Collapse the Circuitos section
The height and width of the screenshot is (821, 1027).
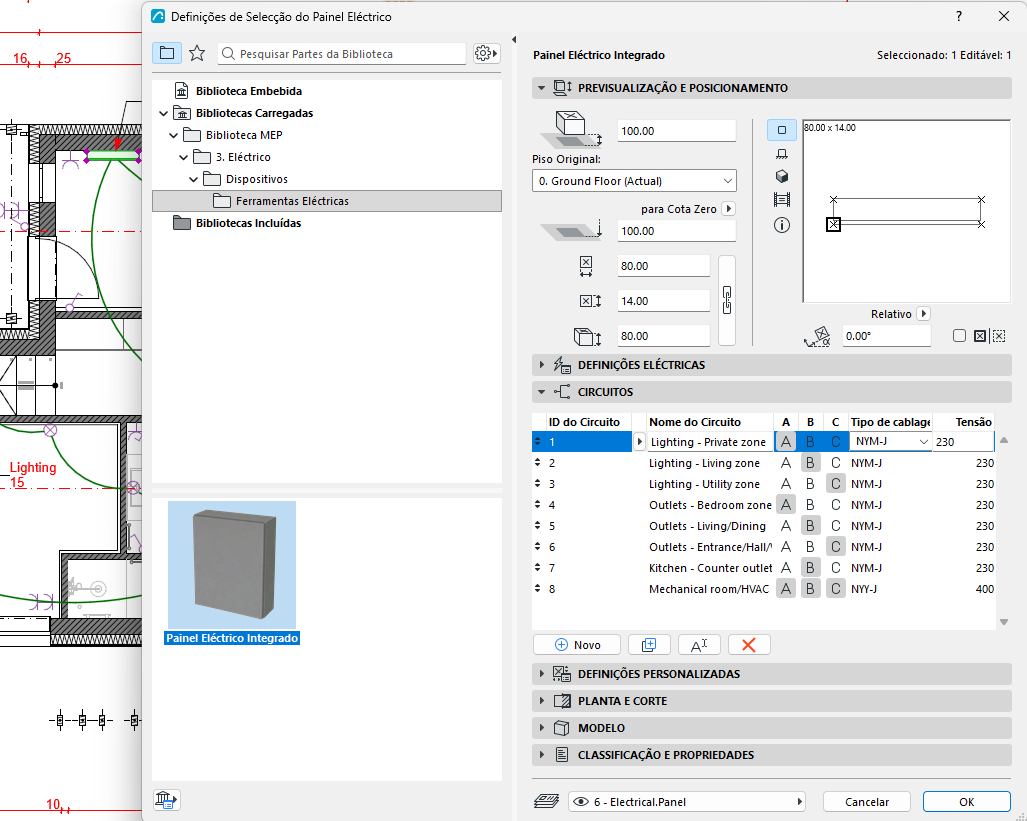(x=542, y=392)
